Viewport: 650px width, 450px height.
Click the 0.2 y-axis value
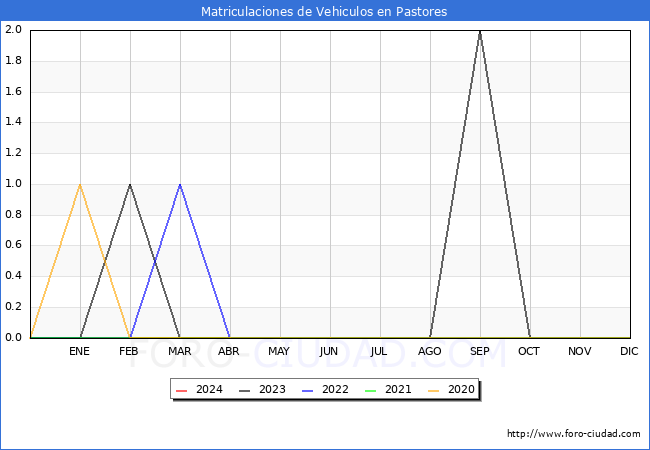pyautogui.click(x=13, y=307)
